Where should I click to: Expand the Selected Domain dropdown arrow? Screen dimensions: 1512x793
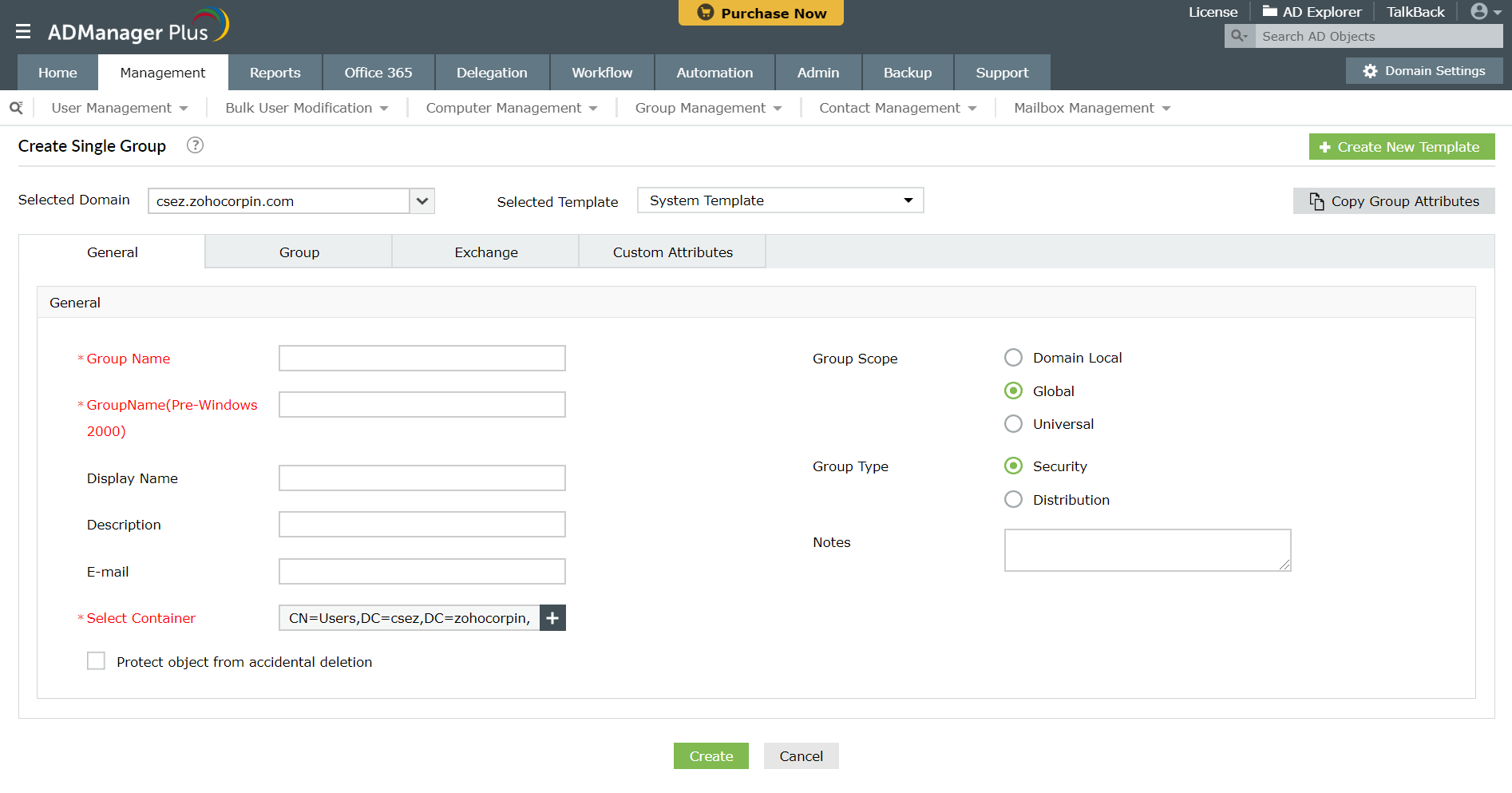422,201
